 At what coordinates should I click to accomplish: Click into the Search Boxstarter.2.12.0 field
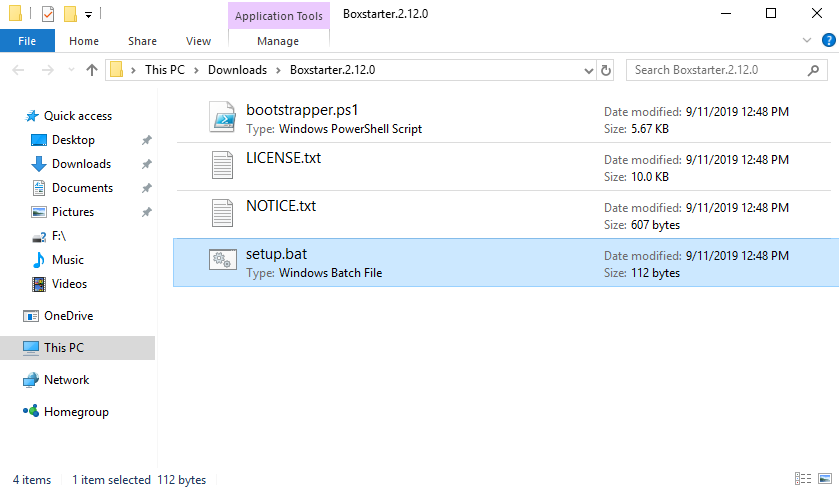click(x=719, y=70)
